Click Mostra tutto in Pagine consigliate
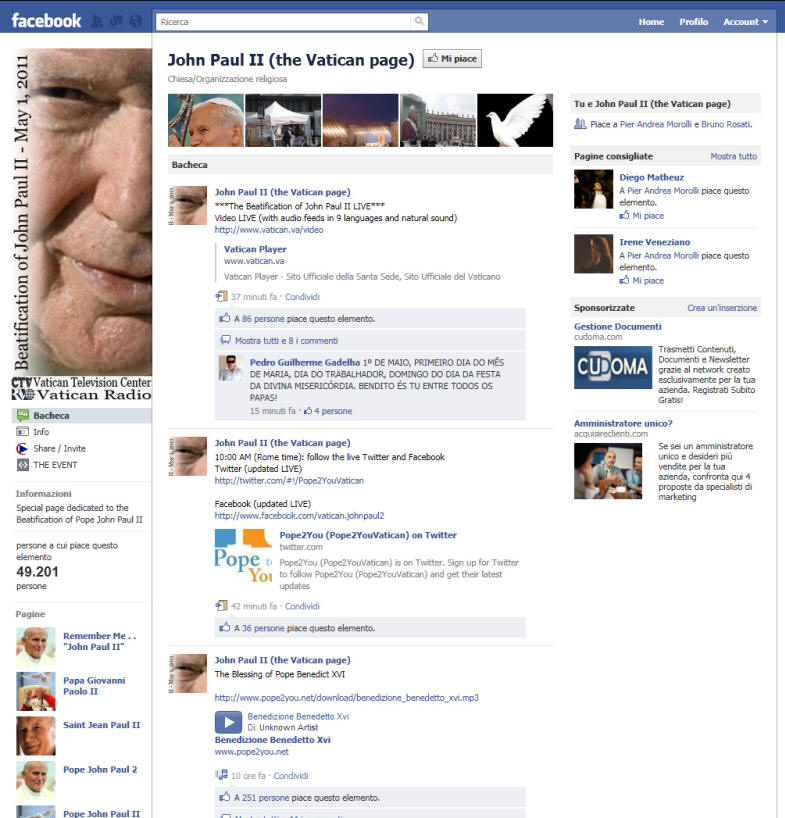785x818 pixels. (x=733, y=157)
